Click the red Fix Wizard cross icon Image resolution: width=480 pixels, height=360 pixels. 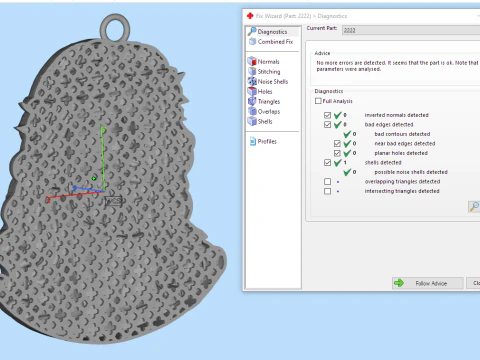(250, 16)
